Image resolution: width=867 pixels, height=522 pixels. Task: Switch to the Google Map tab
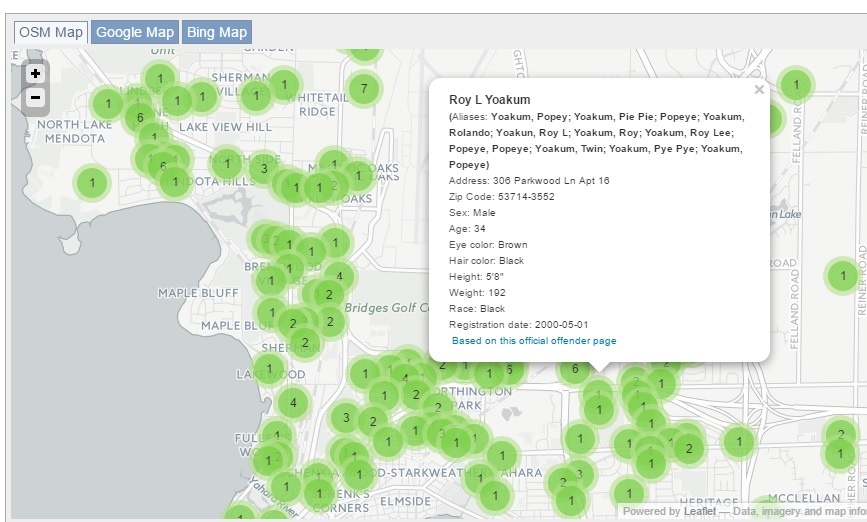coord(135,32)
